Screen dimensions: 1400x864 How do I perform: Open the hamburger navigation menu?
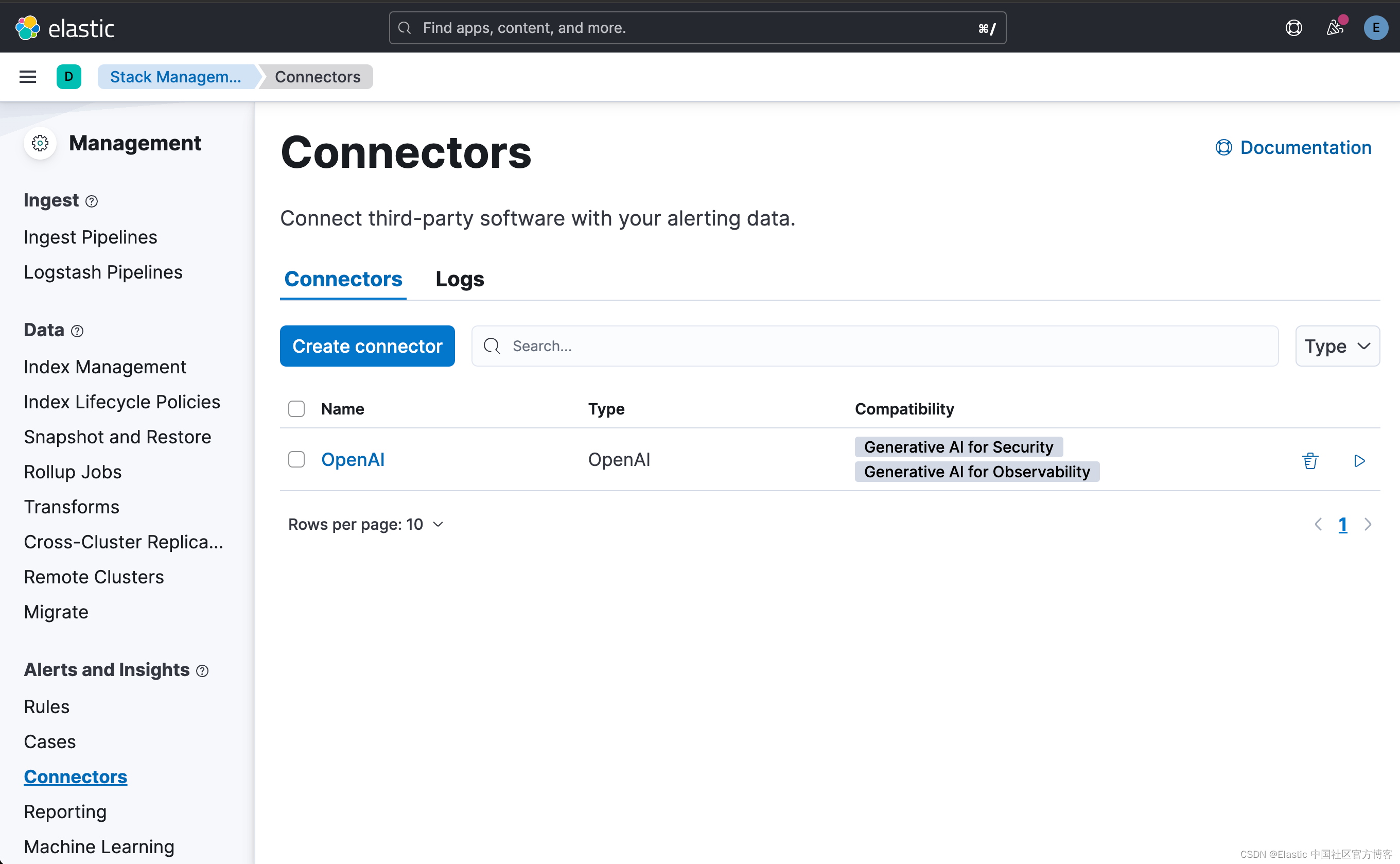(27, 77)
